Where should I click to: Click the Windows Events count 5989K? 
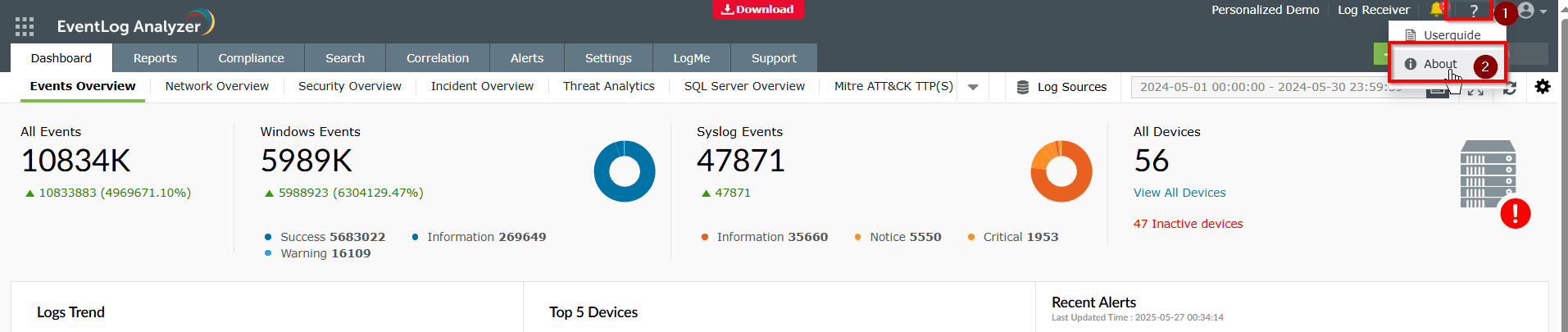click(307, 161)
